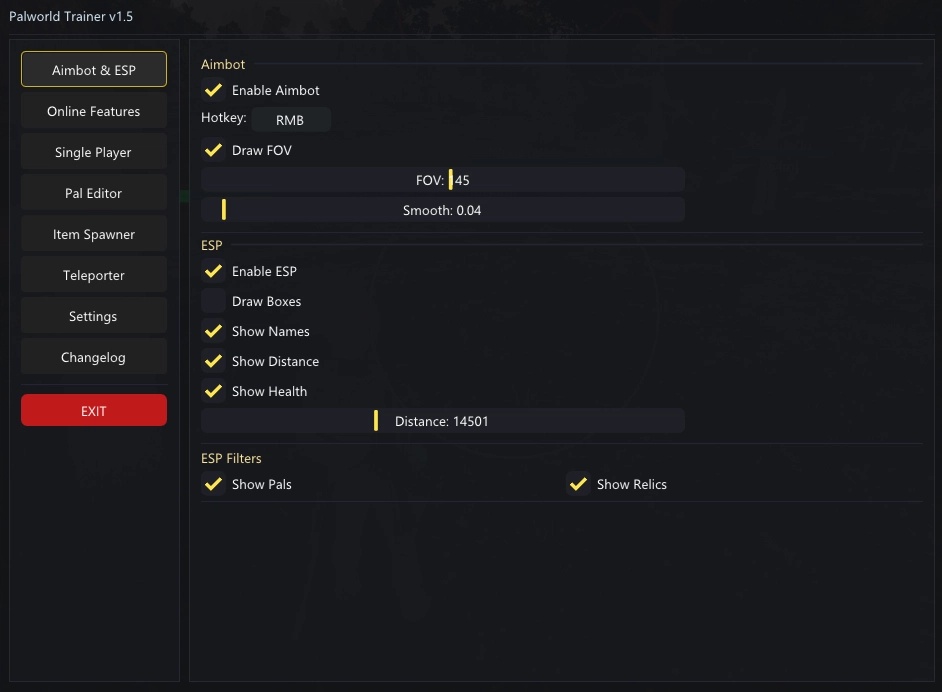Viewport: 942px width, 692px height.
Task: Click the ESP Distance slider
Action: coord(443,420)
